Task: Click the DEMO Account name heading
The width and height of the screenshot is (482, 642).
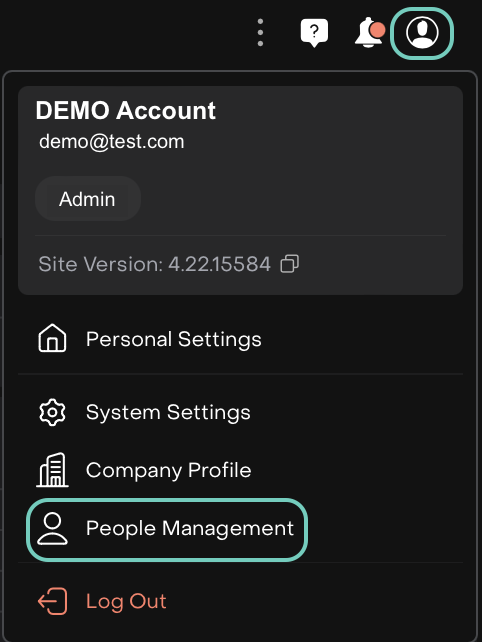Action: click(x=125, y=111)
